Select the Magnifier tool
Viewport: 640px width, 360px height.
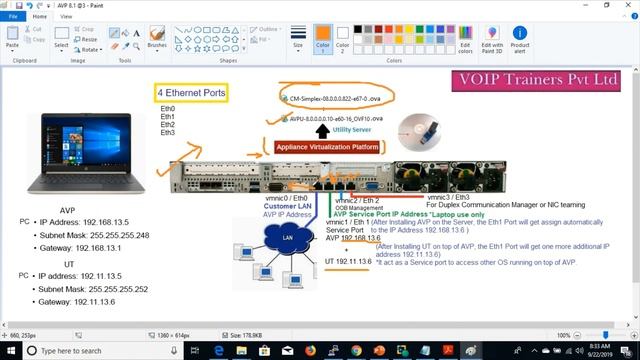(136, 47)
